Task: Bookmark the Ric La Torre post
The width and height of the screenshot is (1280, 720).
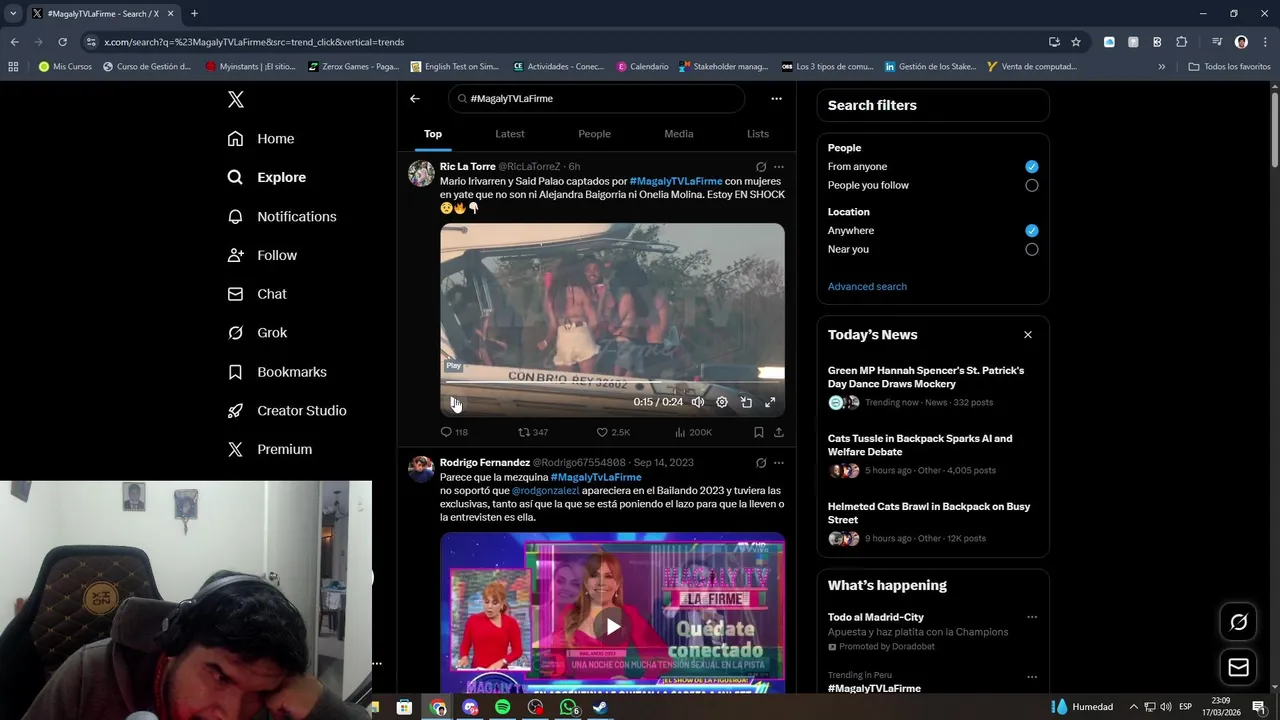Action: [758, 432]
